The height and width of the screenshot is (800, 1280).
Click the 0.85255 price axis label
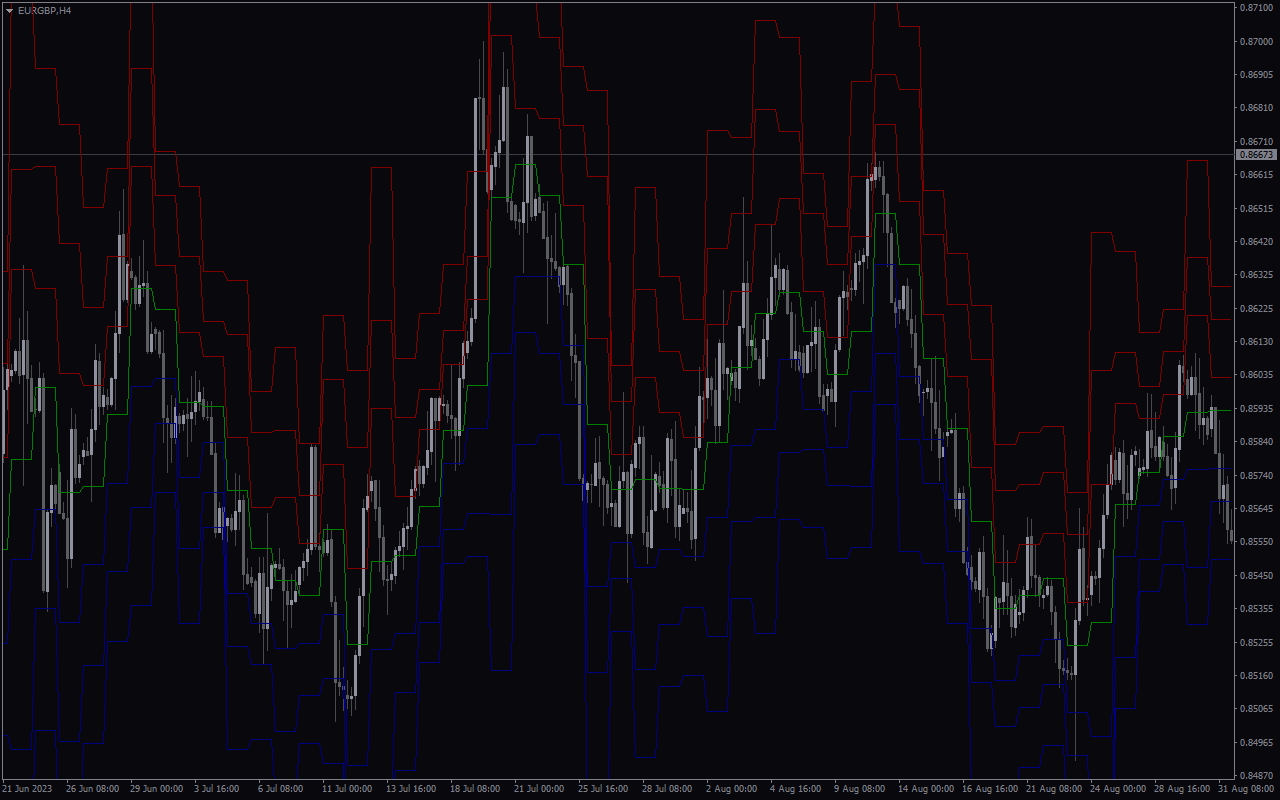click(1257, 643)
